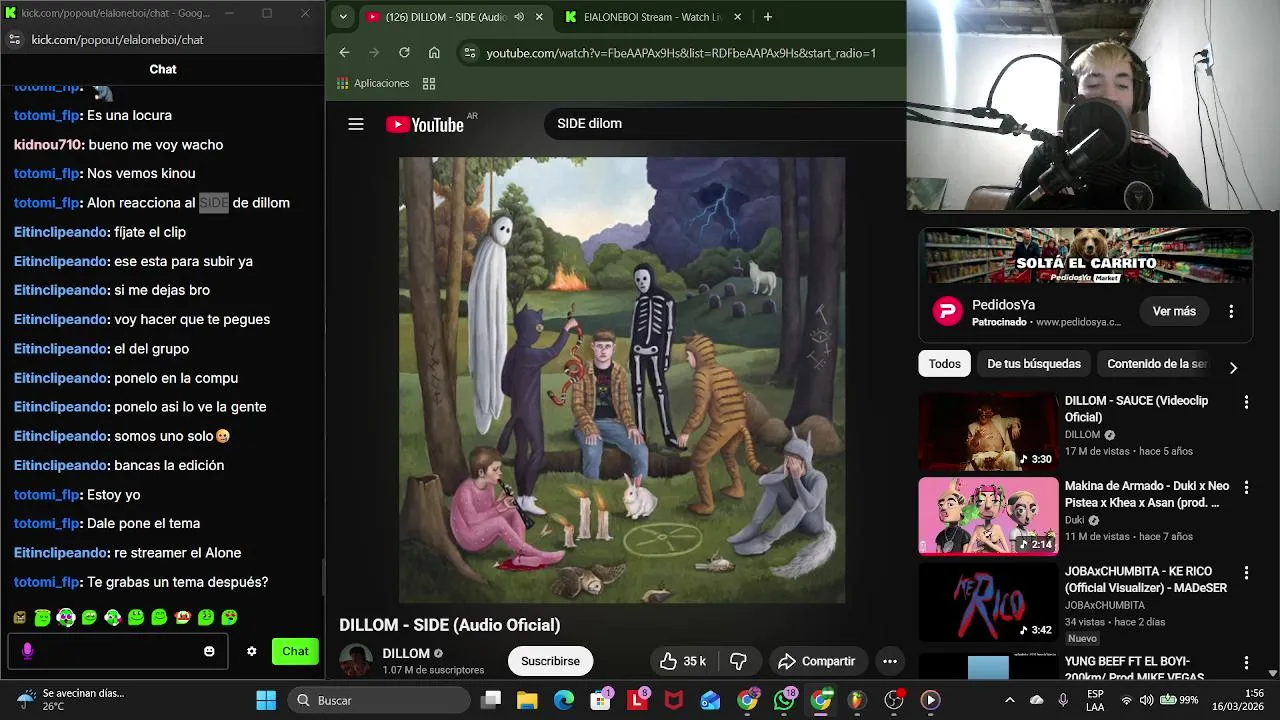
Task: Click the YouTube address bar URL
Action: pyautogui.click(x=681, y=53)
